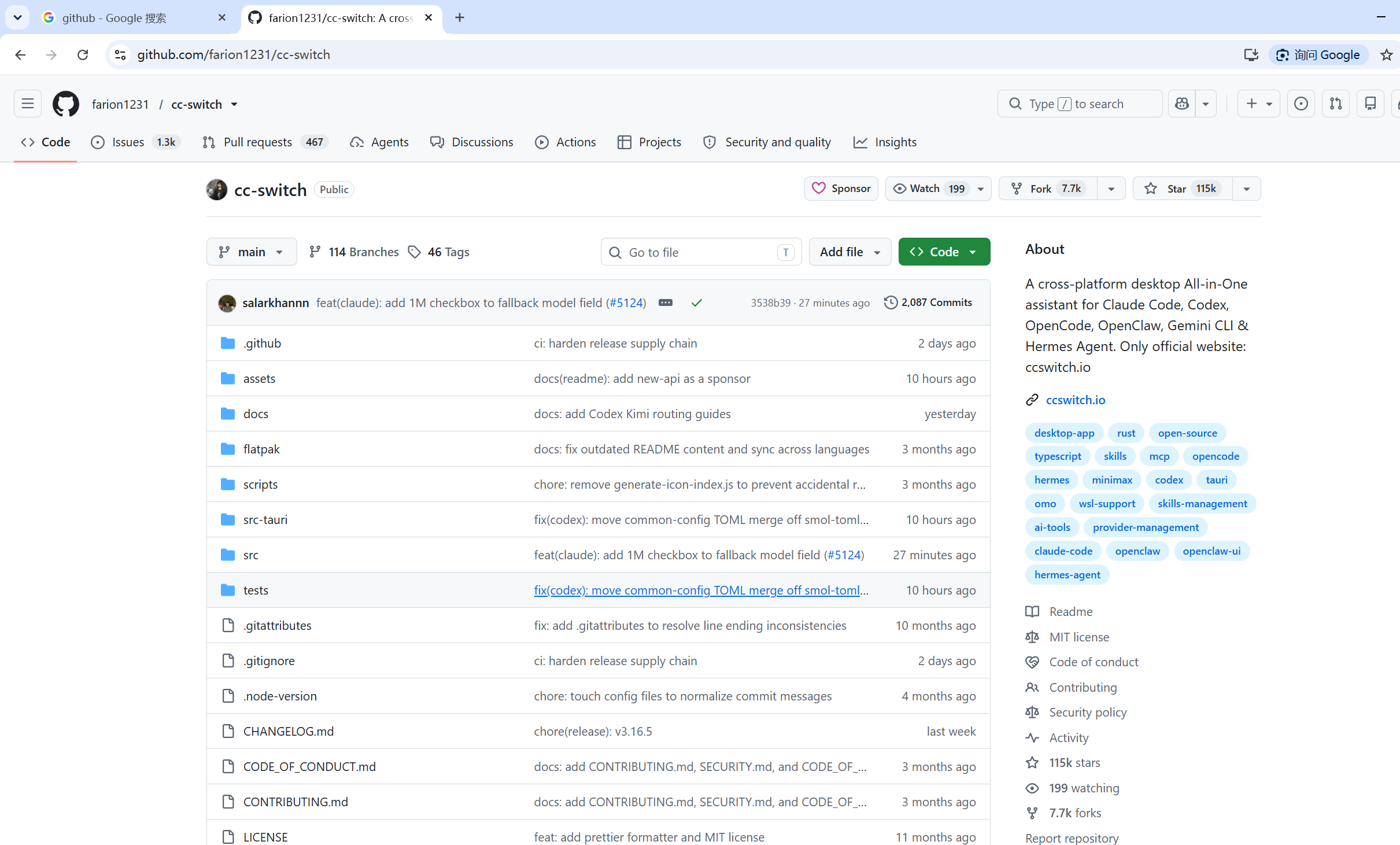Click the commit details ellipsis icon
This screenshot has height=845, width=1400.
(x=666, y=302)
